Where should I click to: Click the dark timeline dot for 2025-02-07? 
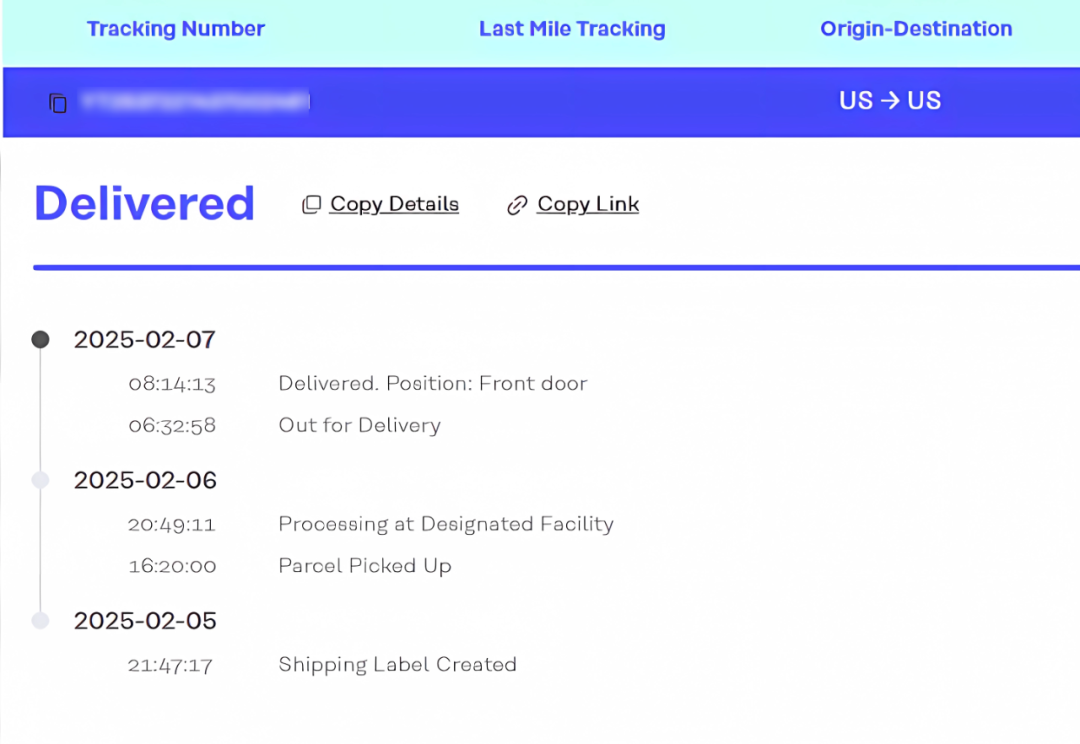[40, 340]
